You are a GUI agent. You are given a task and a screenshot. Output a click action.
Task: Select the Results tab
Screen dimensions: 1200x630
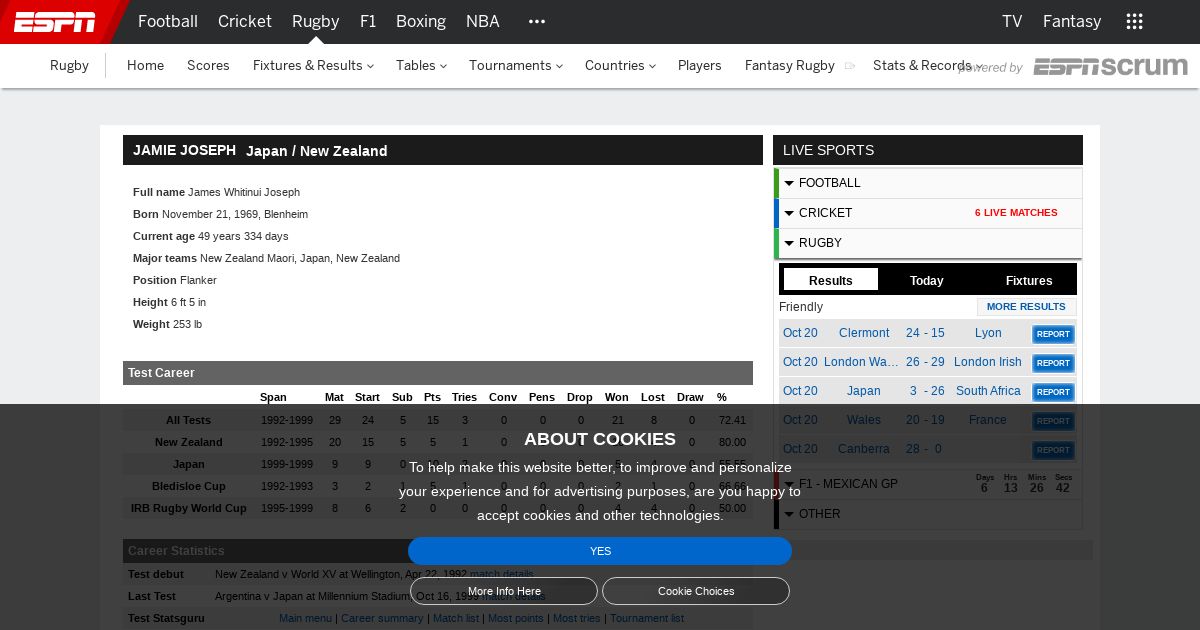[x=831, y=280]
